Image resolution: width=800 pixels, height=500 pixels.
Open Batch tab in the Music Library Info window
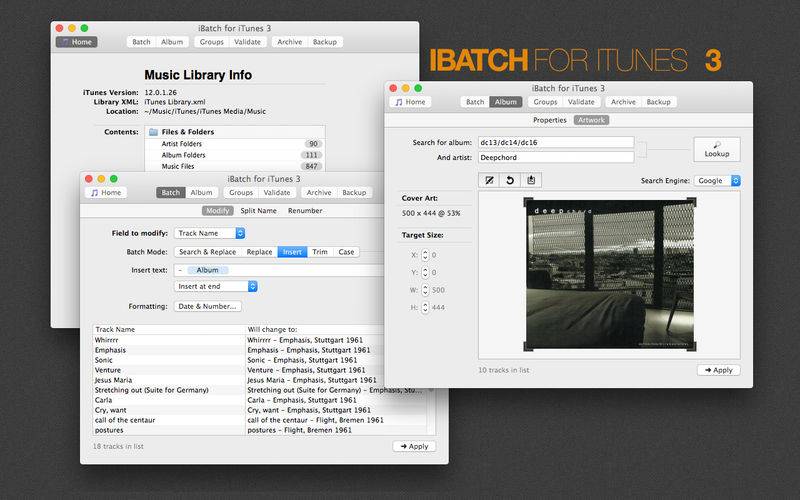pyautogui.click(x=141, y=42)
